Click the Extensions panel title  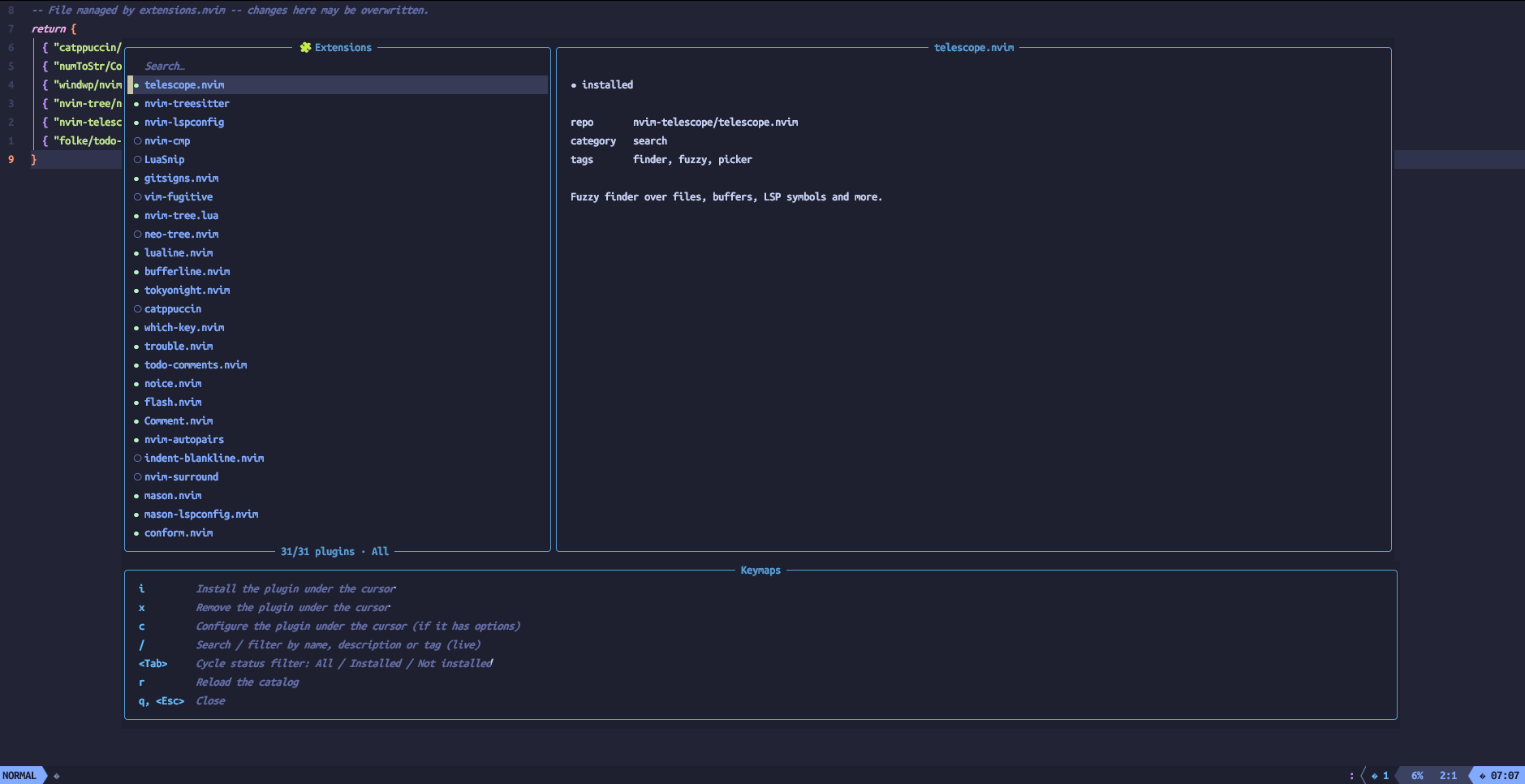coord(343,48)
